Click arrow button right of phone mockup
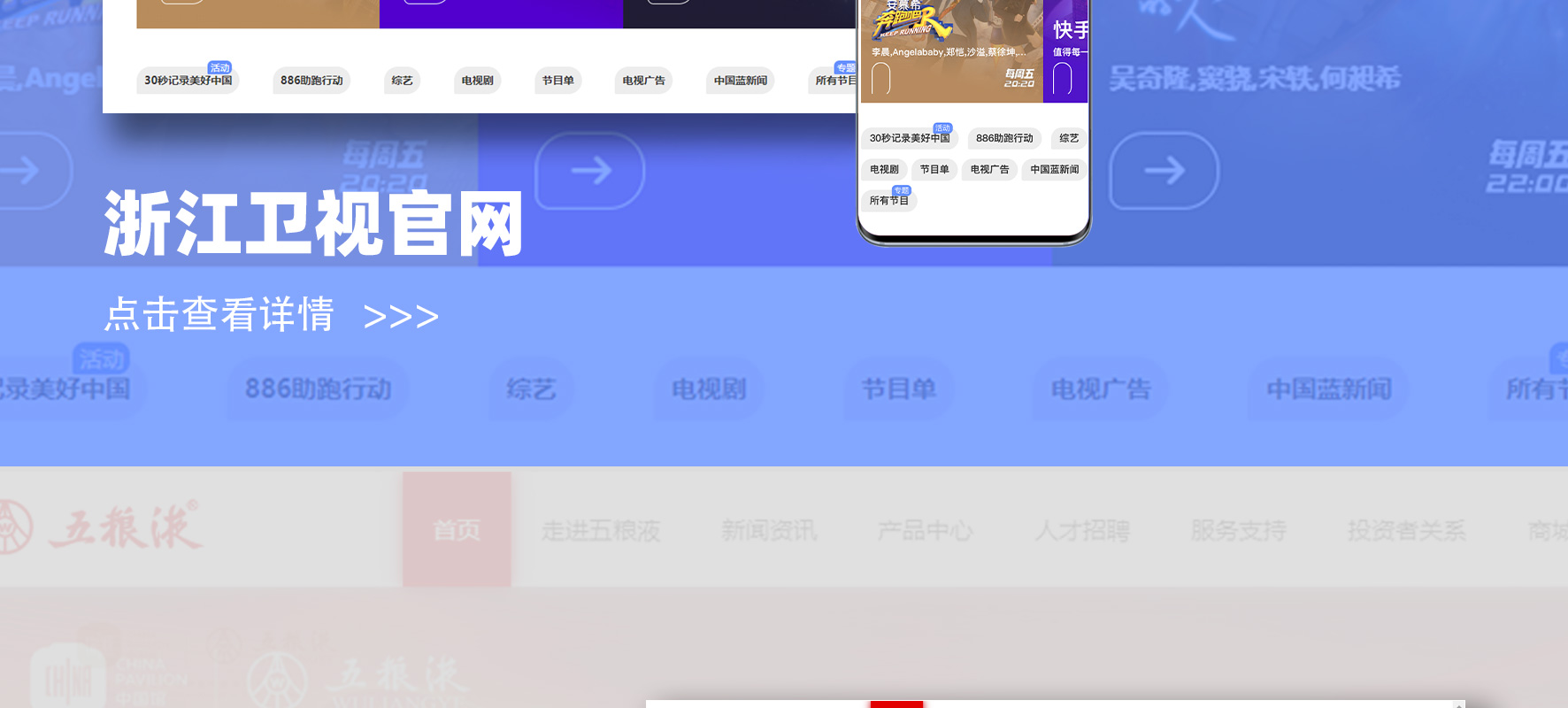The height and width of the screenshot is (708, 1568). point(1164,170)
